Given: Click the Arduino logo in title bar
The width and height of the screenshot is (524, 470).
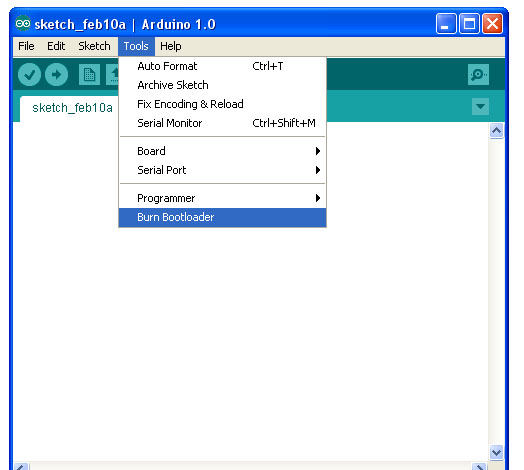Looking at the screenshot, I should pos(23,23).
